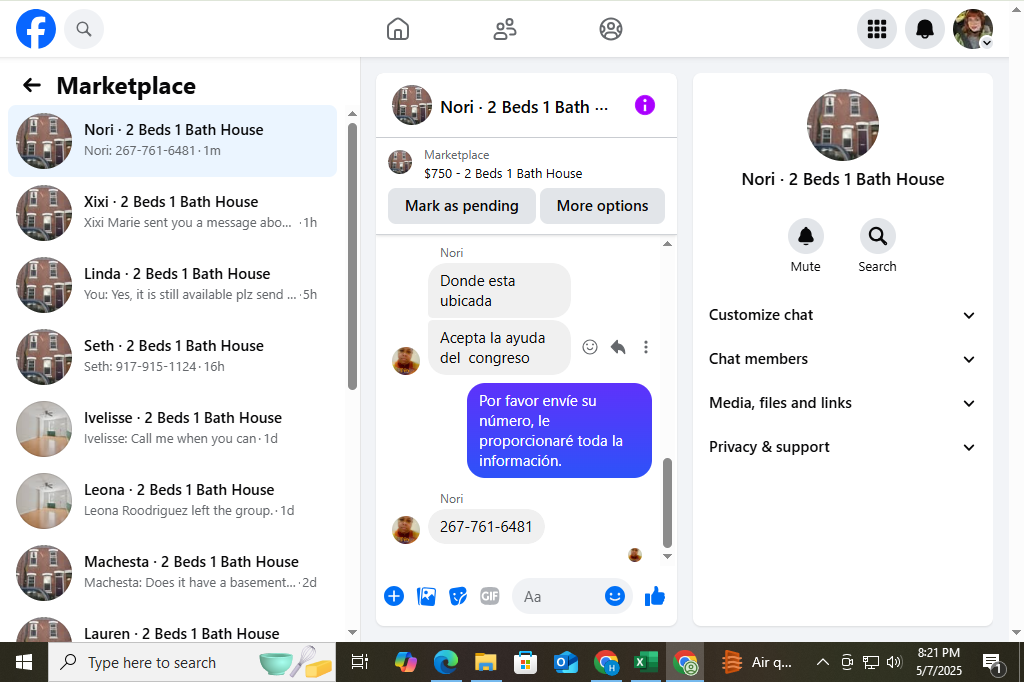Screen dimensions: 1024x682
Task: Click the 267-761-6481 message bubble
Action: [486, 527]
